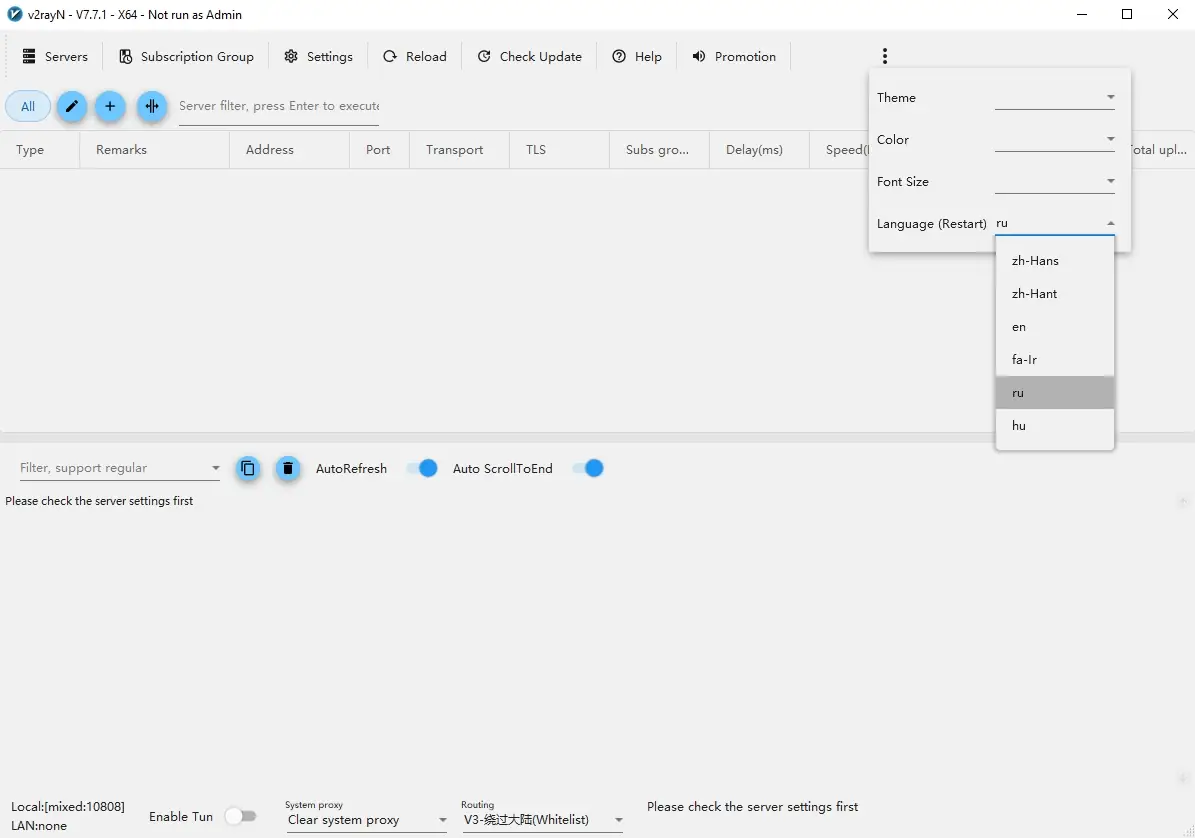Sort by the TLS column header
1195x838 pixels.
(x=559, y=150)
